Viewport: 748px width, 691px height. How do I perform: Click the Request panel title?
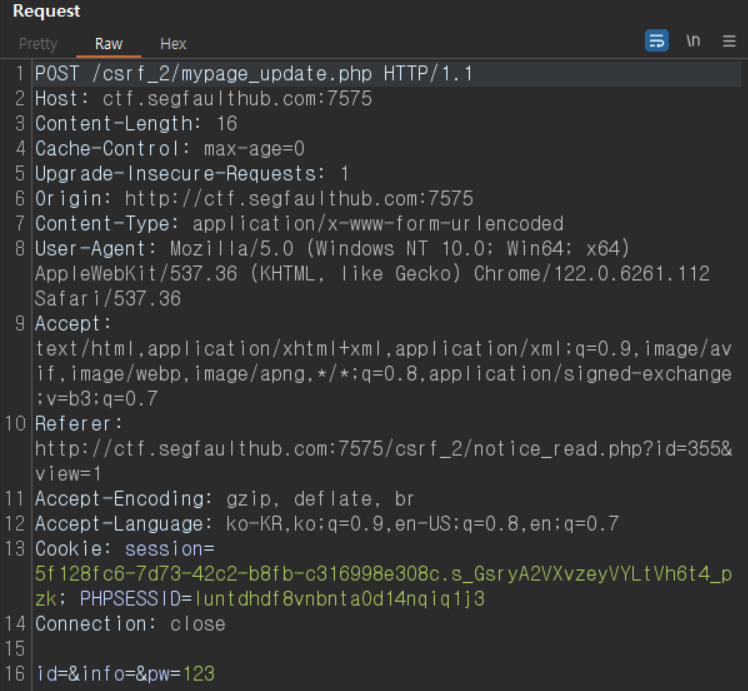[46, 11]
